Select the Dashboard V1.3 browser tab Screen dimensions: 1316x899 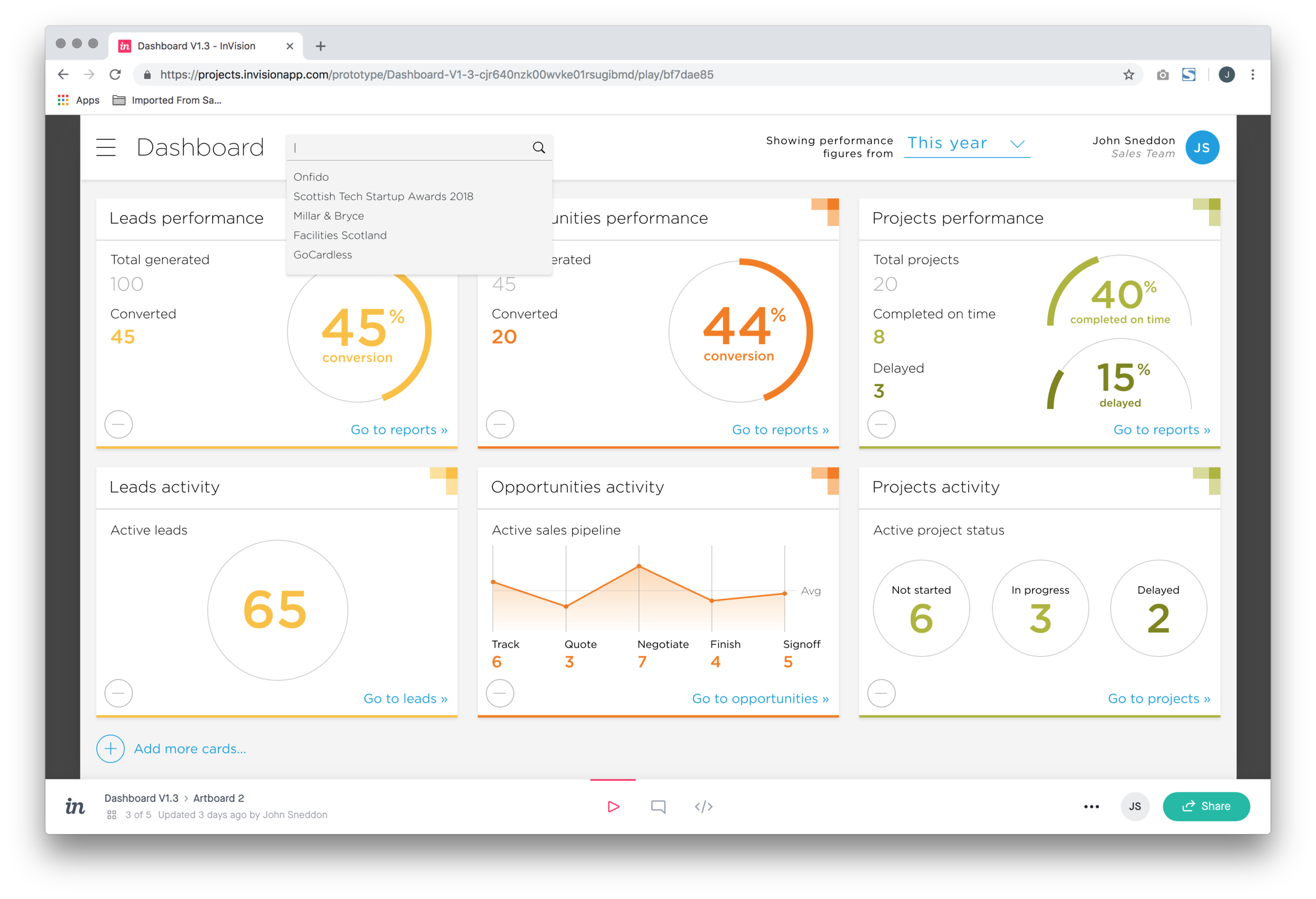click(196, 46)
